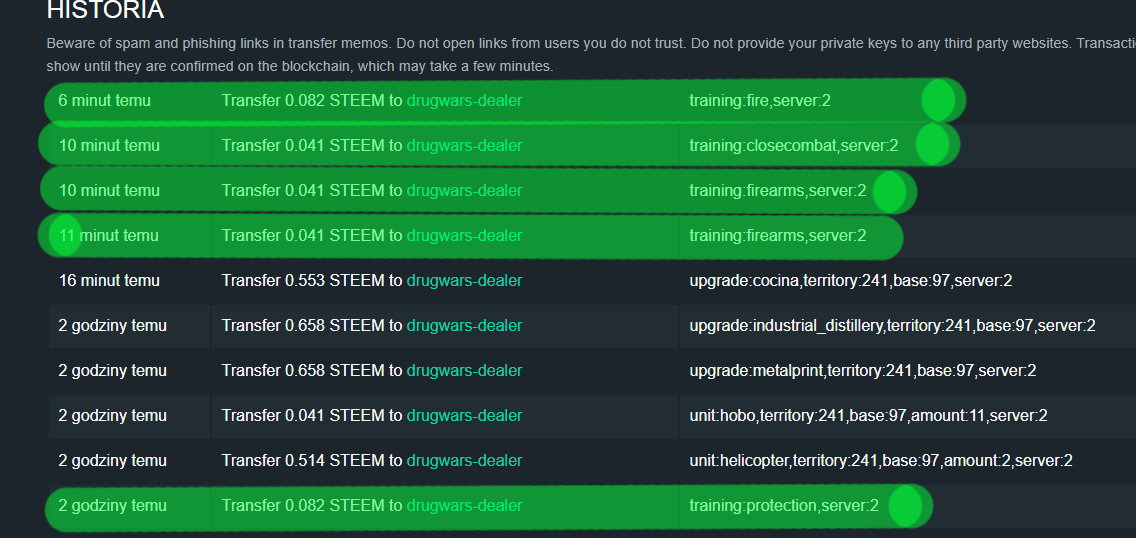Follow drugwars-dealer link in training:protection row

pyautogui.click(x=464, y=505)
